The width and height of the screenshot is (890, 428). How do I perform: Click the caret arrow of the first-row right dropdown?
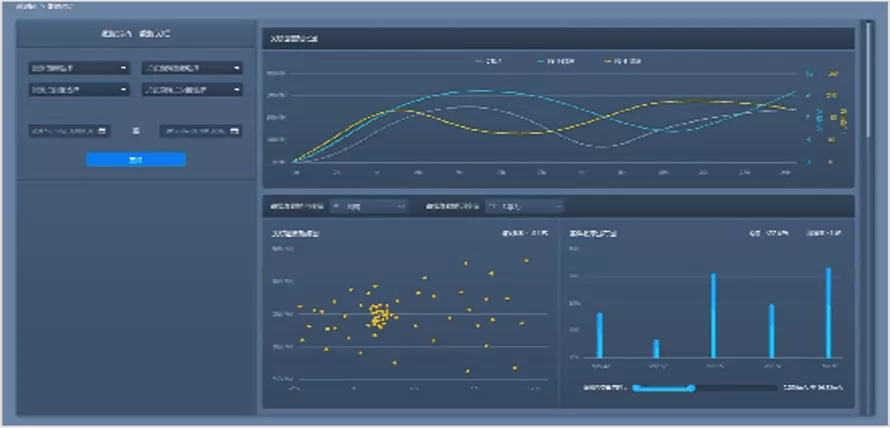click(237, 68)
